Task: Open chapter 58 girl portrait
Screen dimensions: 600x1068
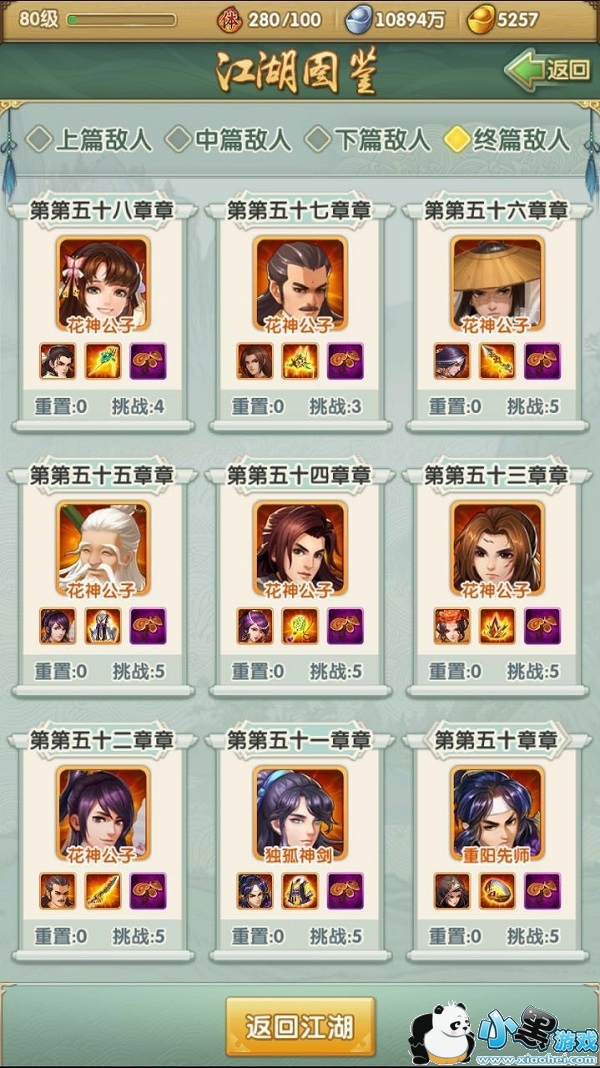Action: pos(103,284)
